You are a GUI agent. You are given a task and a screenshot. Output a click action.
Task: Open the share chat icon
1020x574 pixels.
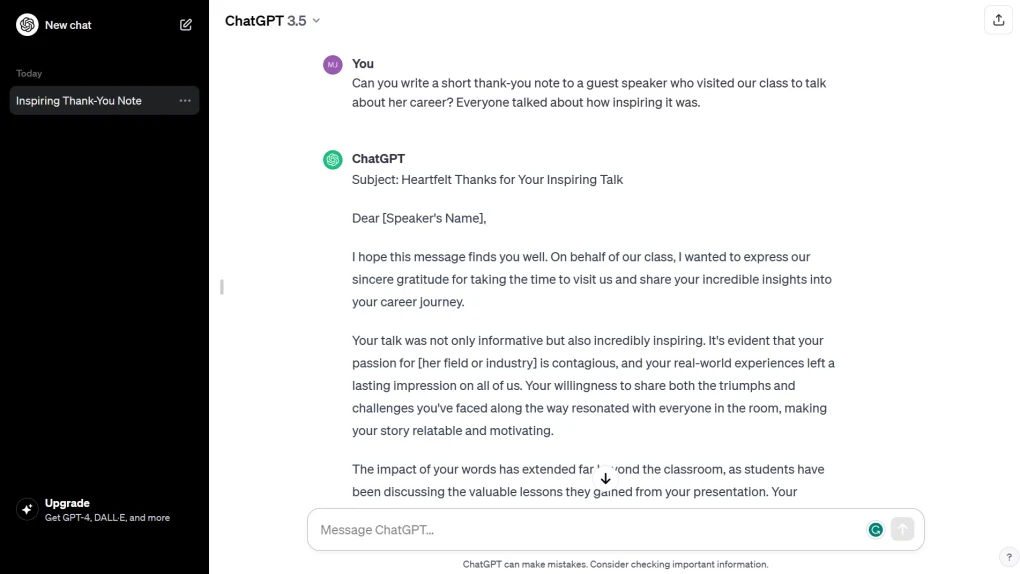(x=998, y=20)
